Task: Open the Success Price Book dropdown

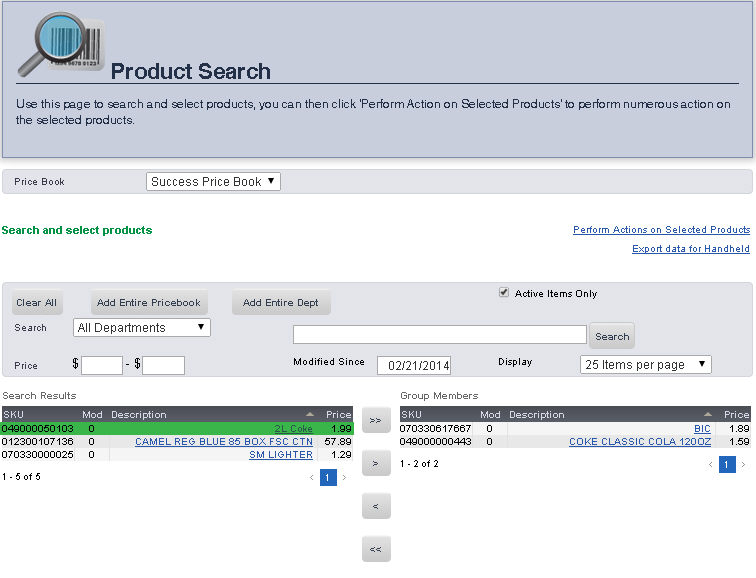Action: (214, 182)
